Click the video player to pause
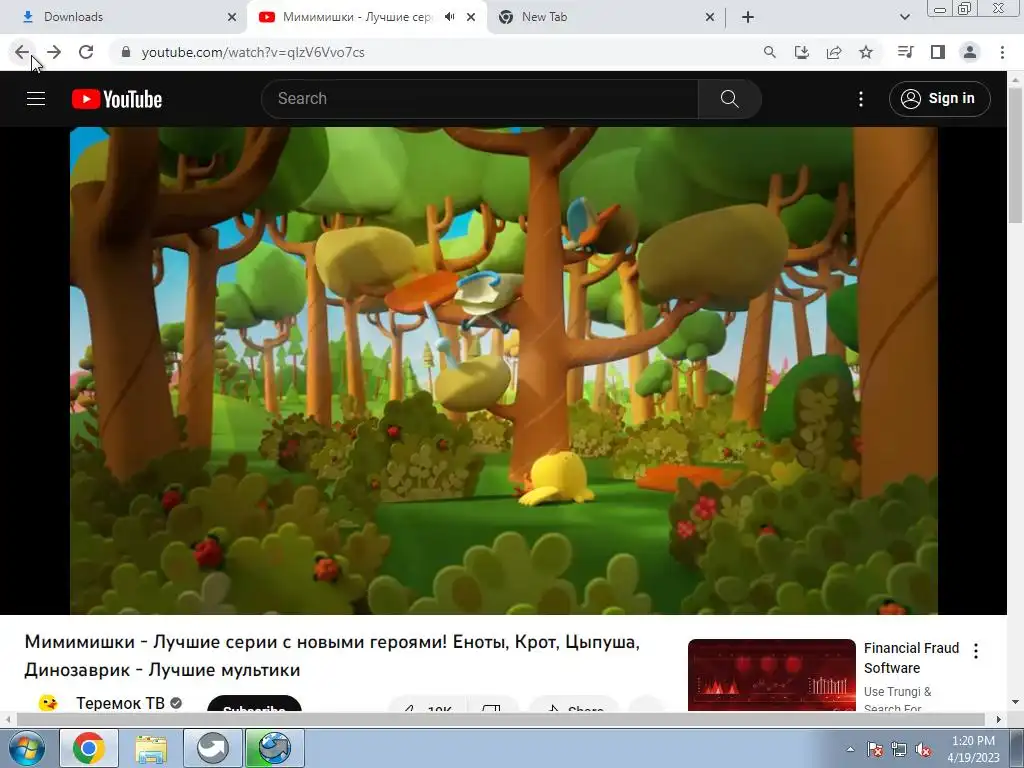The height and width of the screenshot is (768, 1024). click(504, 370)
